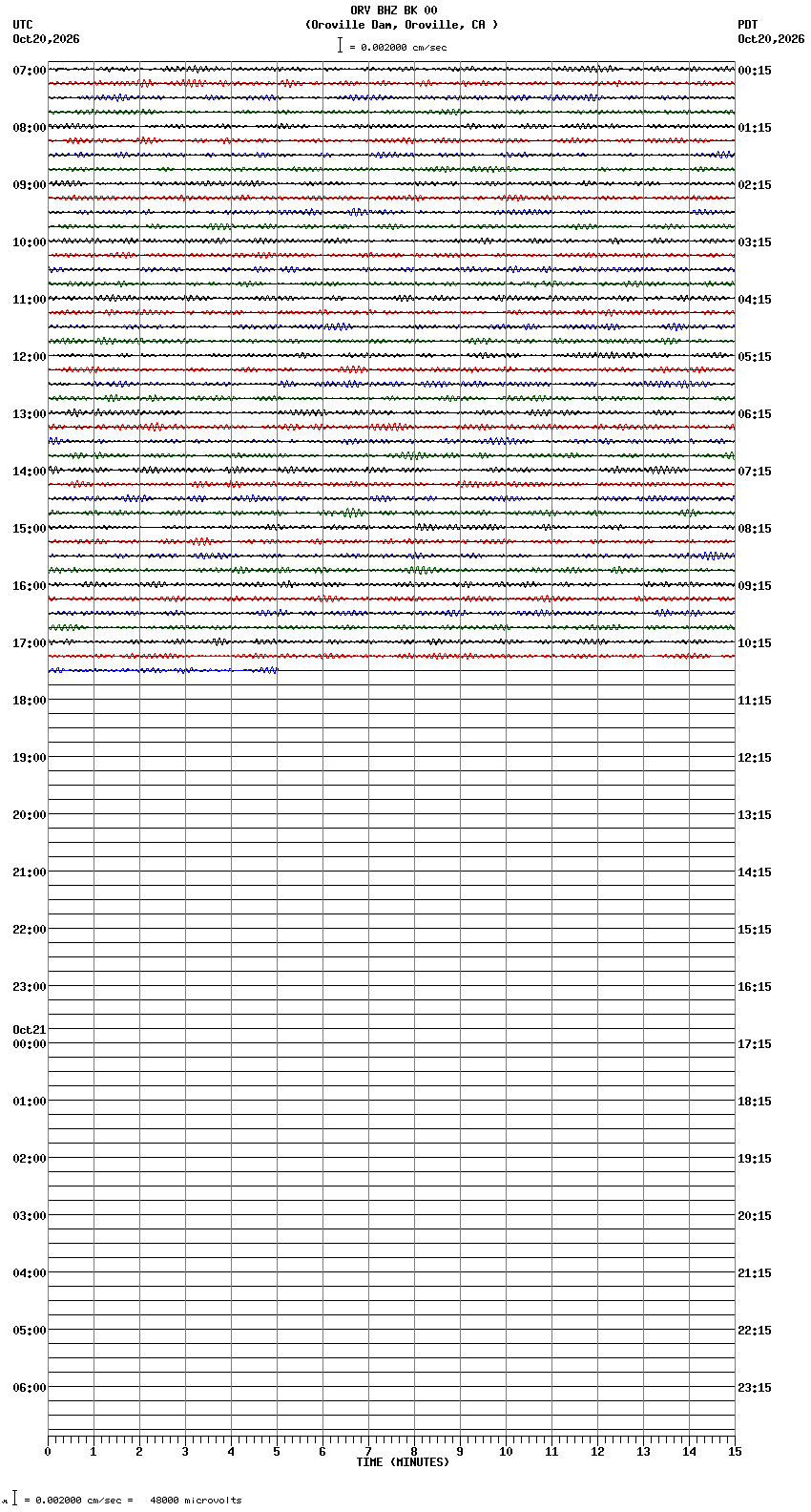The height and width of the screenshot is (1512, 811).
Task: Click the 21:15 PDT time label
Action: pyautogui.click(x=755, y=1273)
